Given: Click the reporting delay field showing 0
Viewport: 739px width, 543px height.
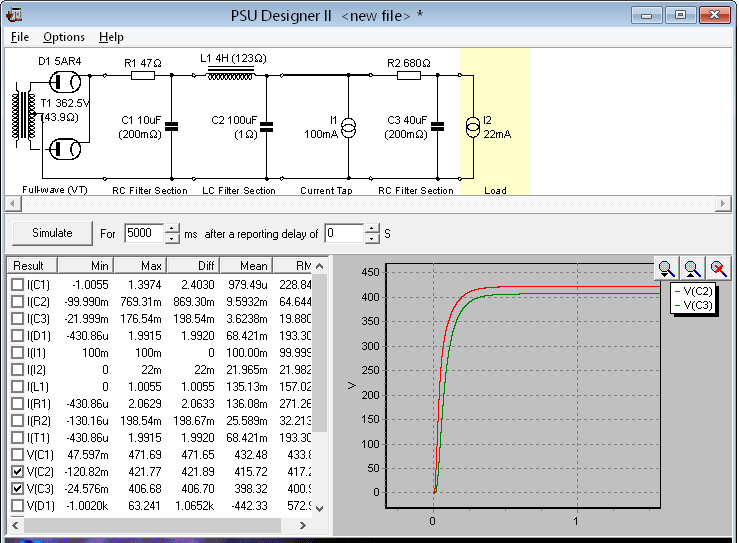Looking at the screenshot, I should [345, 233].
